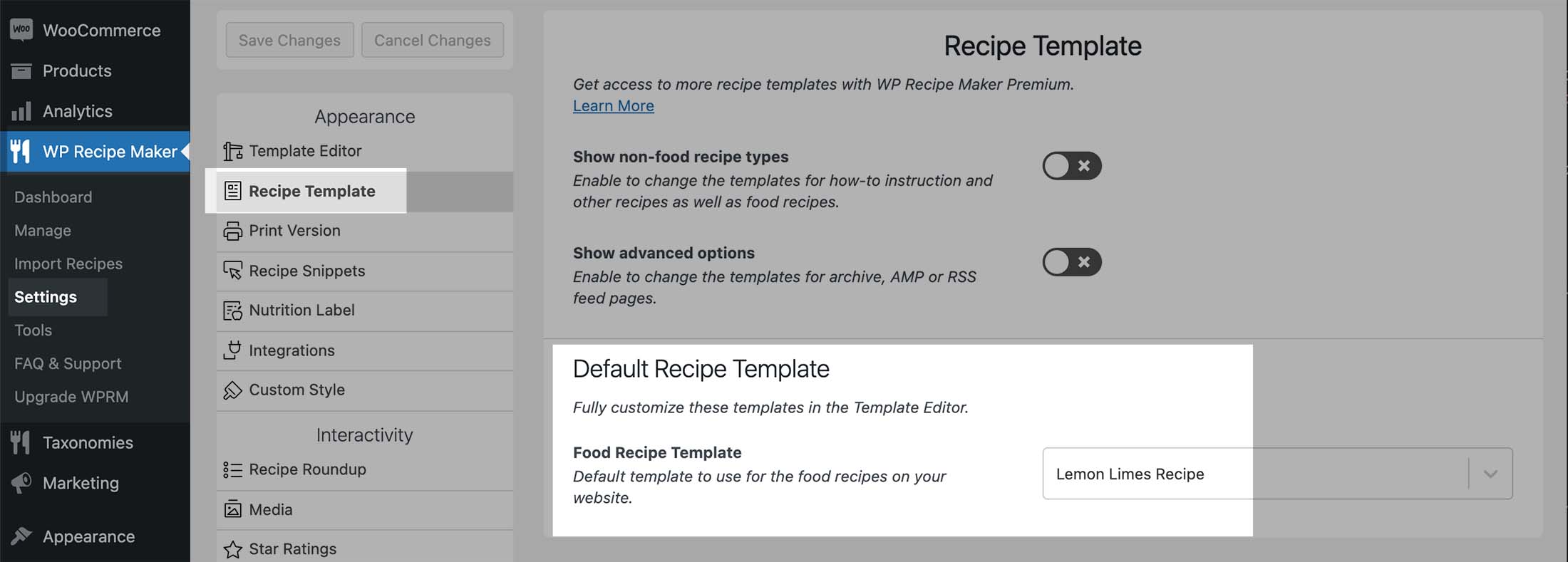Click the Learn More link

613,105
